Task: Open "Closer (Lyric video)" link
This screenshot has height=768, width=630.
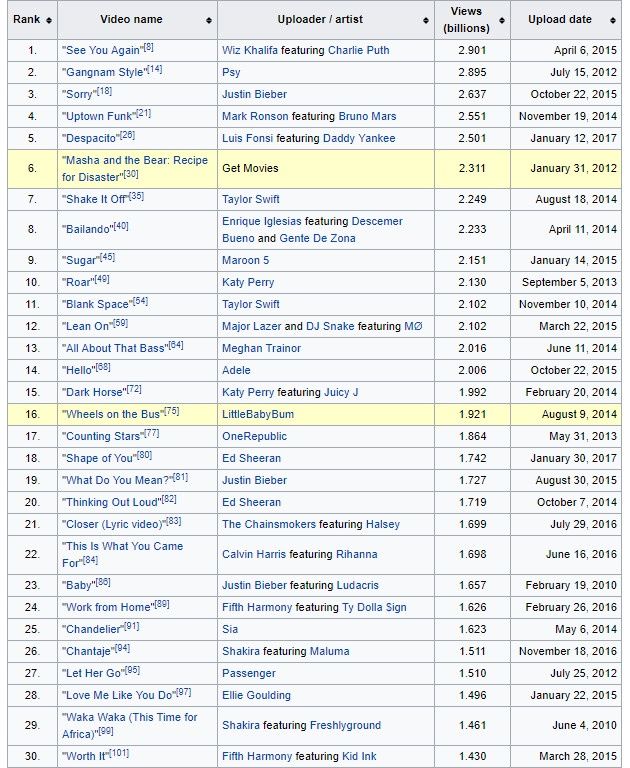Action: click(114, 525)
